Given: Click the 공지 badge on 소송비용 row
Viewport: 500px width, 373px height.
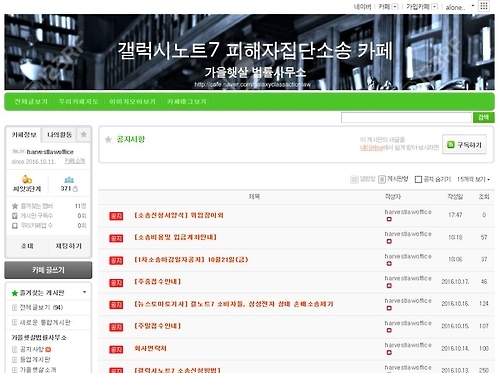Looking at the screenshot, I should point(116,238).
